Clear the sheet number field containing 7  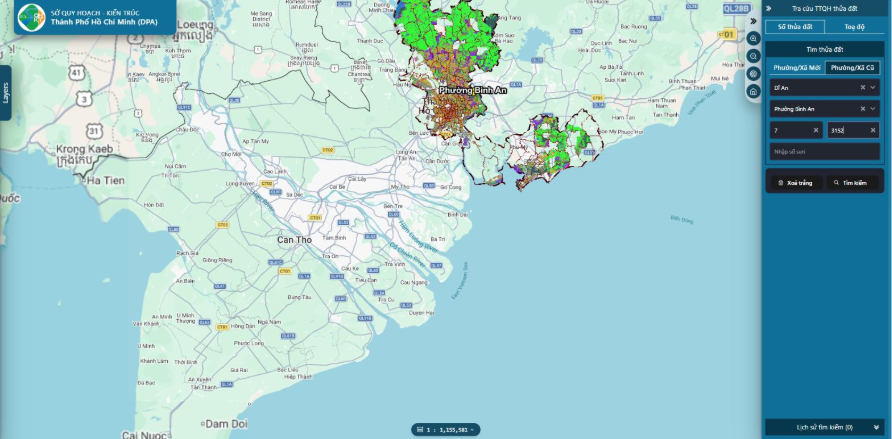(x=816, y=130)
